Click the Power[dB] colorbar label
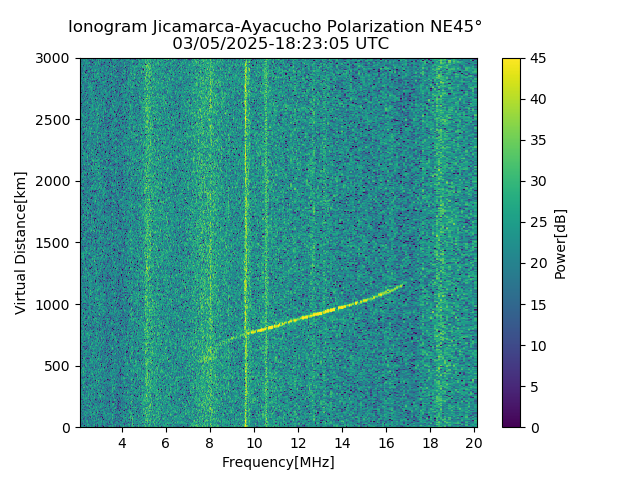 point(560,244)
